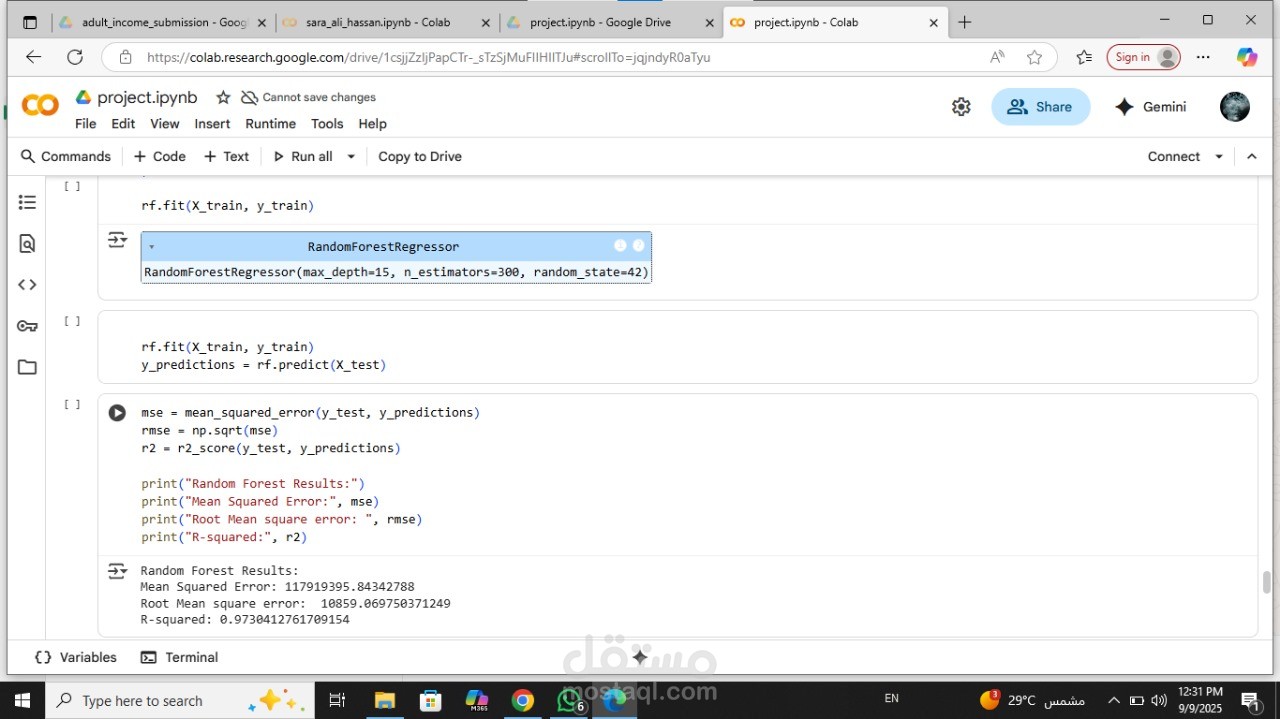This screenshot has width=1280, height=719.
Task: Click taskbar search box
Action: point(180,700)
